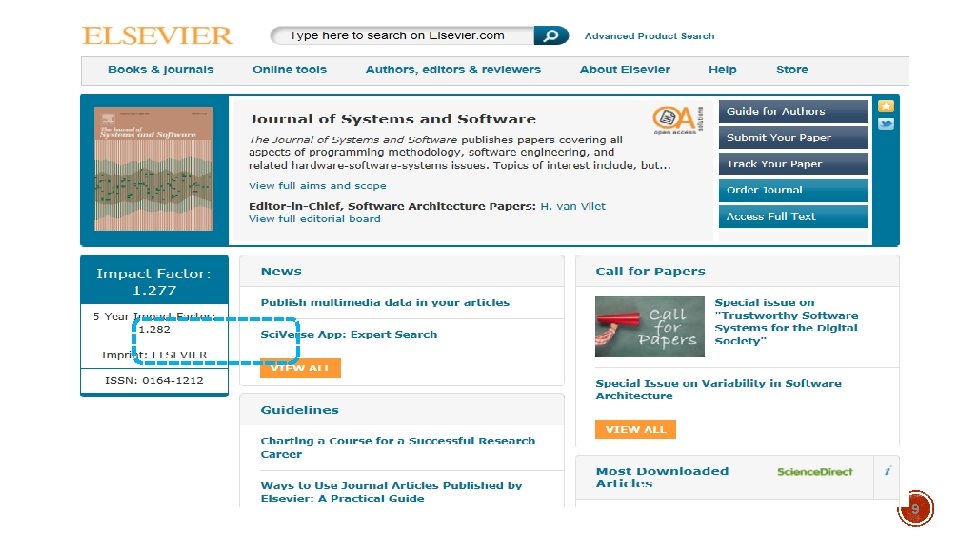Open Variability in Software Architecture special issue
960x540 pixels.
(x=719, y=389)
